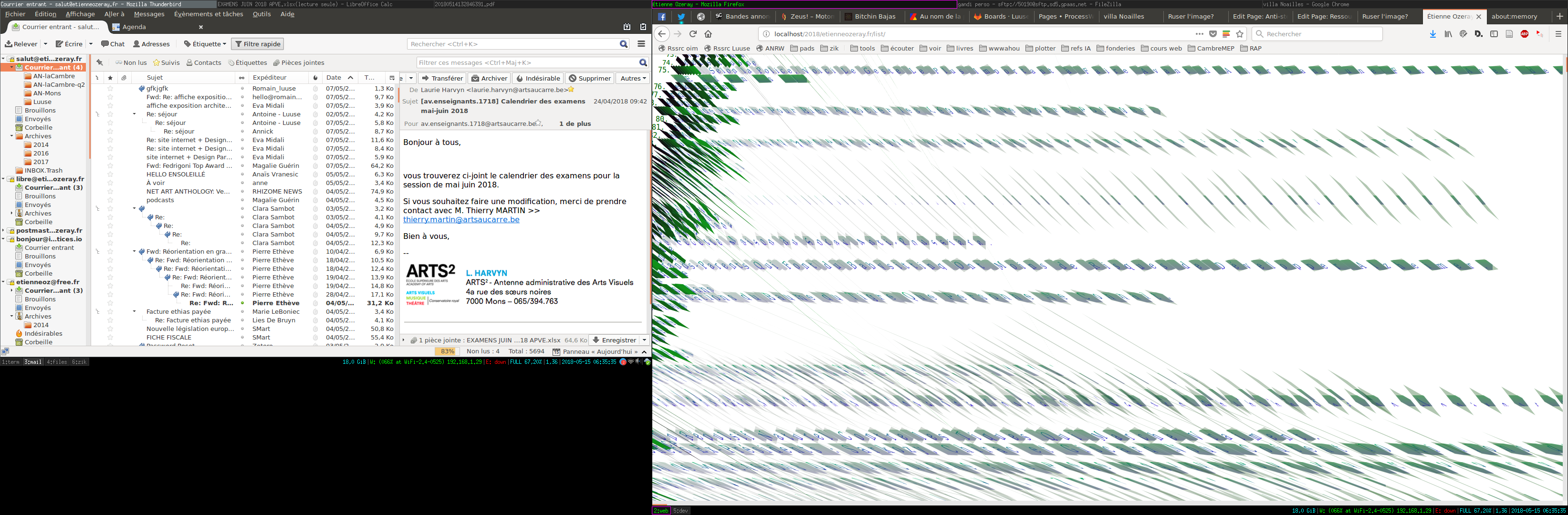Toggle Filtre rapide bar button
This screenshot has height=515, width=1568.
coord(258,44)
